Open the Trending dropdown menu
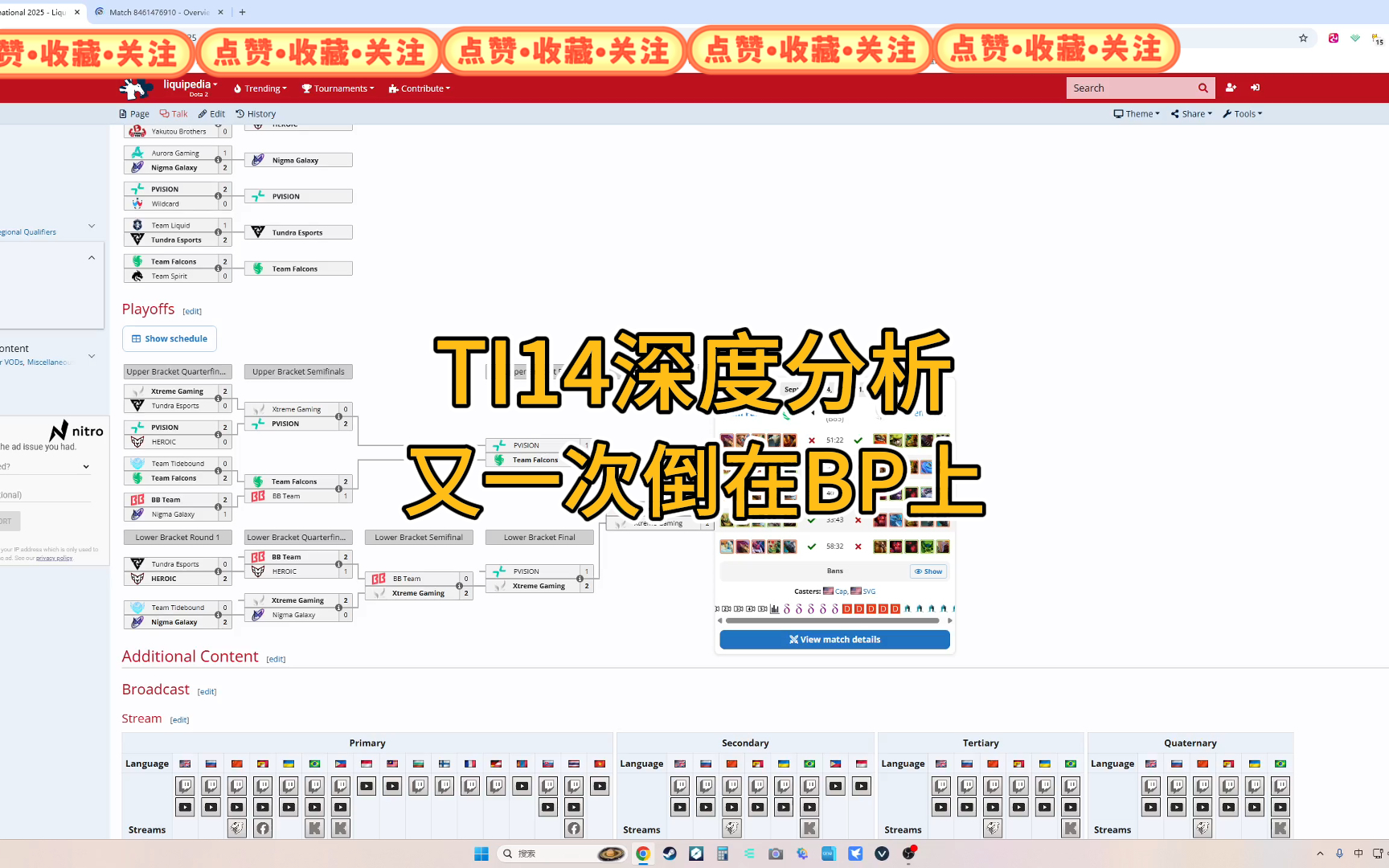This screenshot has height=868, width=1389. point(260,88)
